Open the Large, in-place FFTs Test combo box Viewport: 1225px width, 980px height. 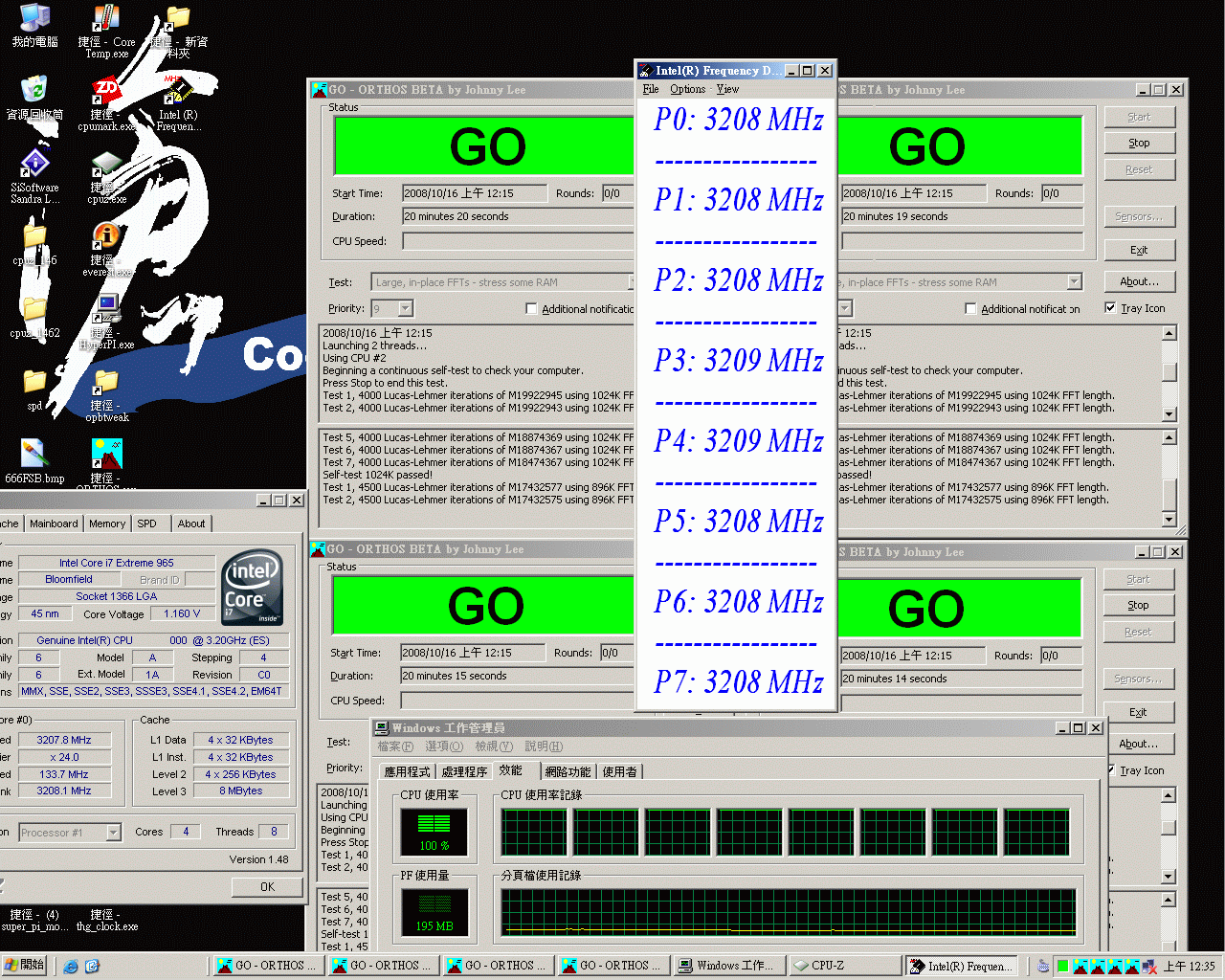point(503,281)
